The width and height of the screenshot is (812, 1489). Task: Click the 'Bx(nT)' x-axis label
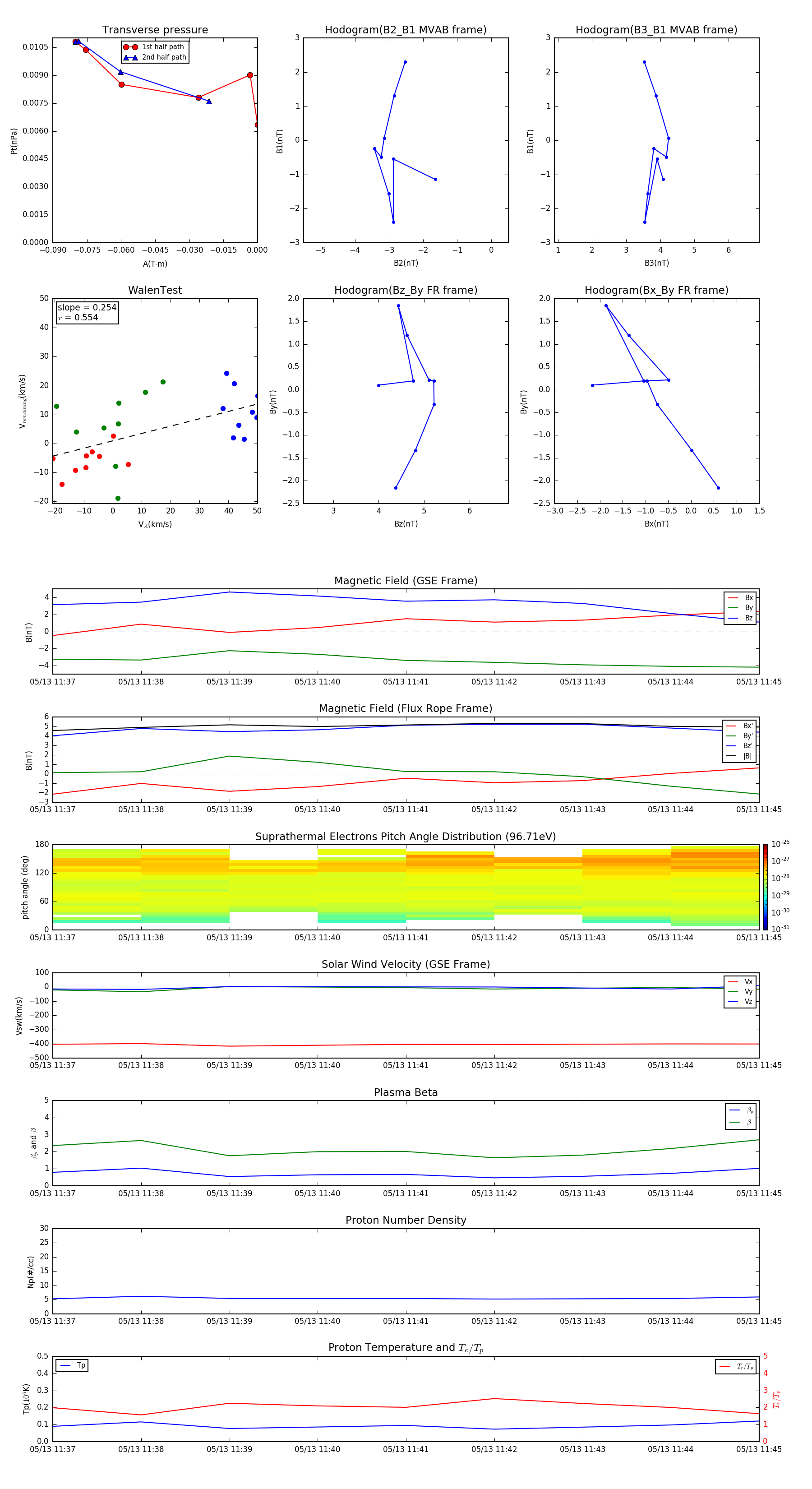pyautogui.click(x=656, y=524)
